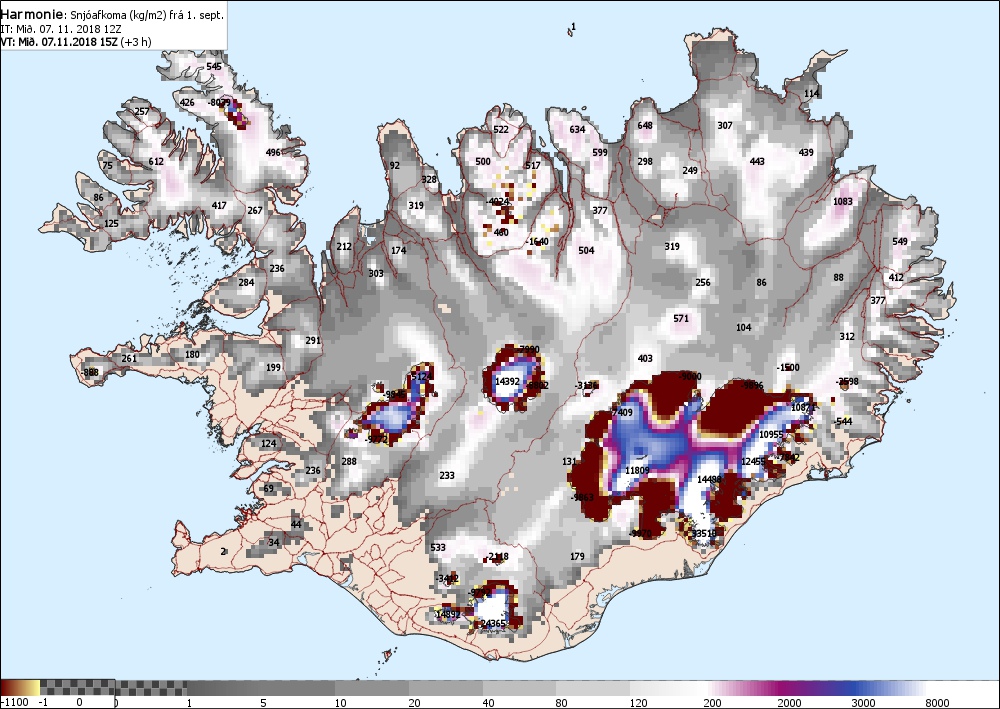Click the 288 value label
Screen dimensions: 1000x709
point(349,461)
